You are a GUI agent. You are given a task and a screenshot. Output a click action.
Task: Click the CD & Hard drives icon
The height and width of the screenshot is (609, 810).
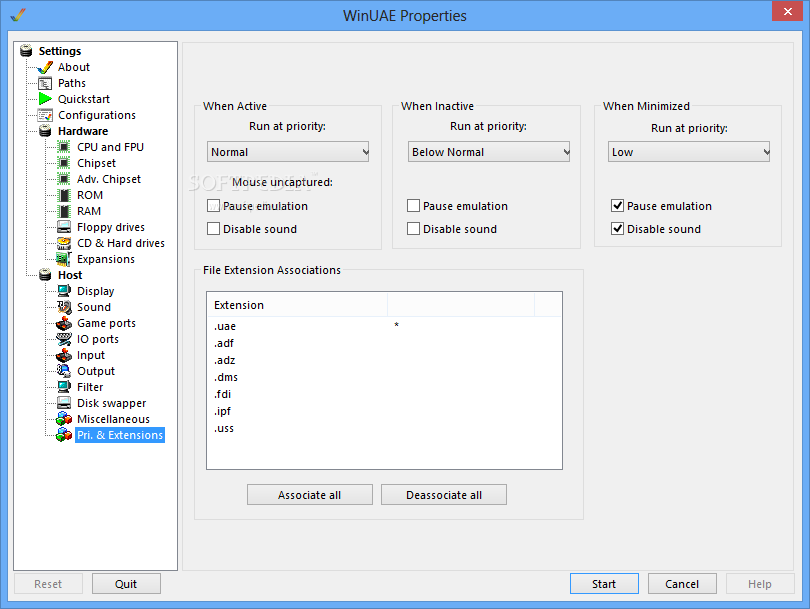64,243
